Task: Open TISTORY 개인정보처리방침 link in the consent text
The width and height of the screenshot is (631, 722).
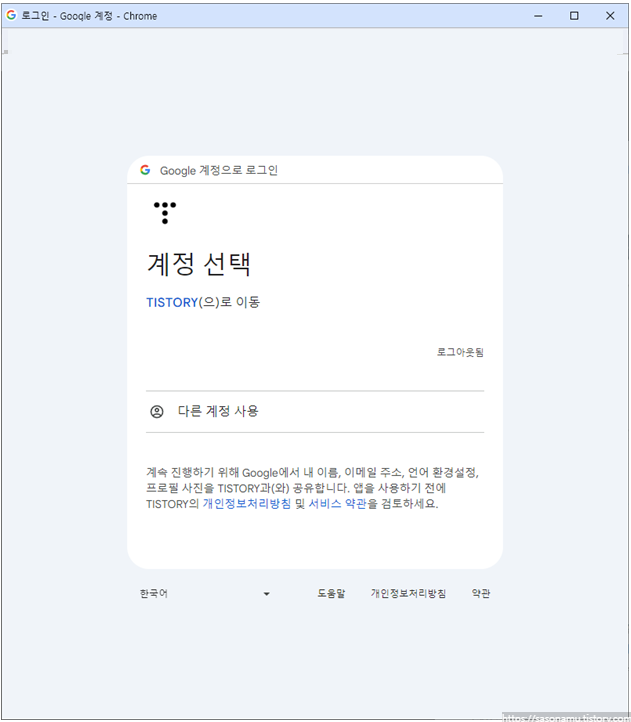Action: click(247, 504)
